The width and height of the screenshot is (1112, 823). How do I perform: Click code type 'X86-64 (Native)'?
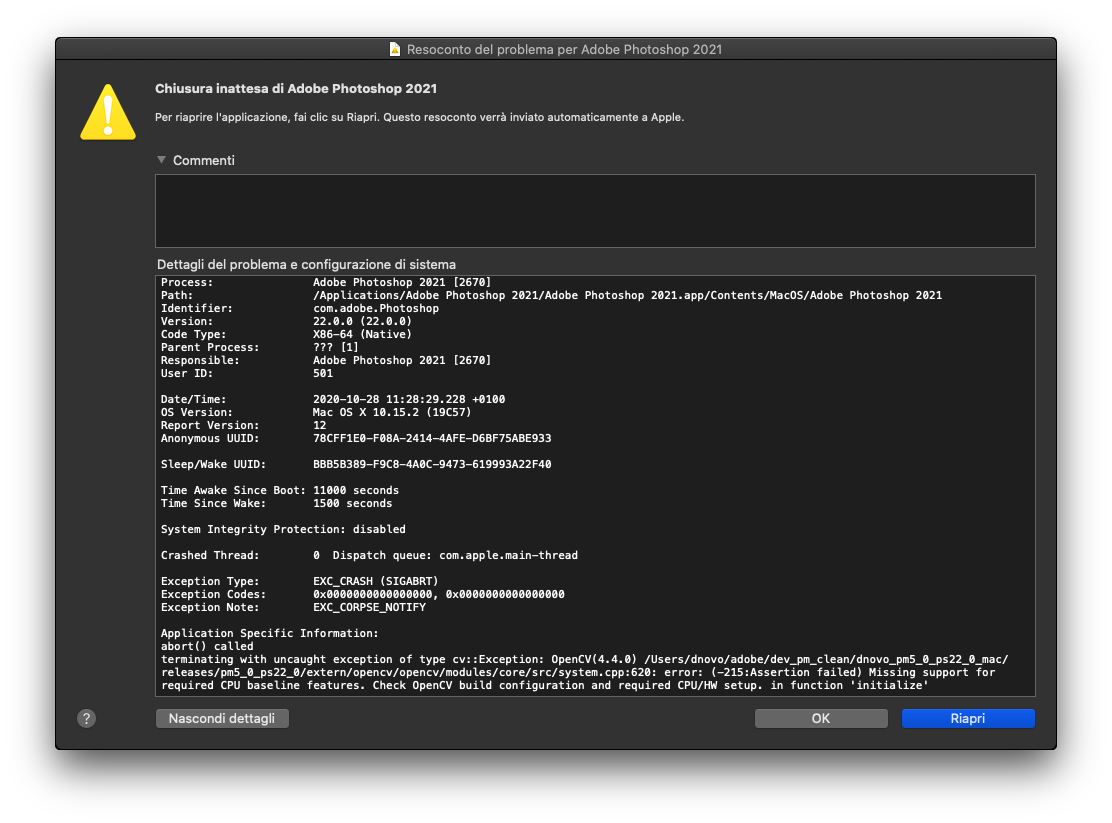click(x=362, y=334)
